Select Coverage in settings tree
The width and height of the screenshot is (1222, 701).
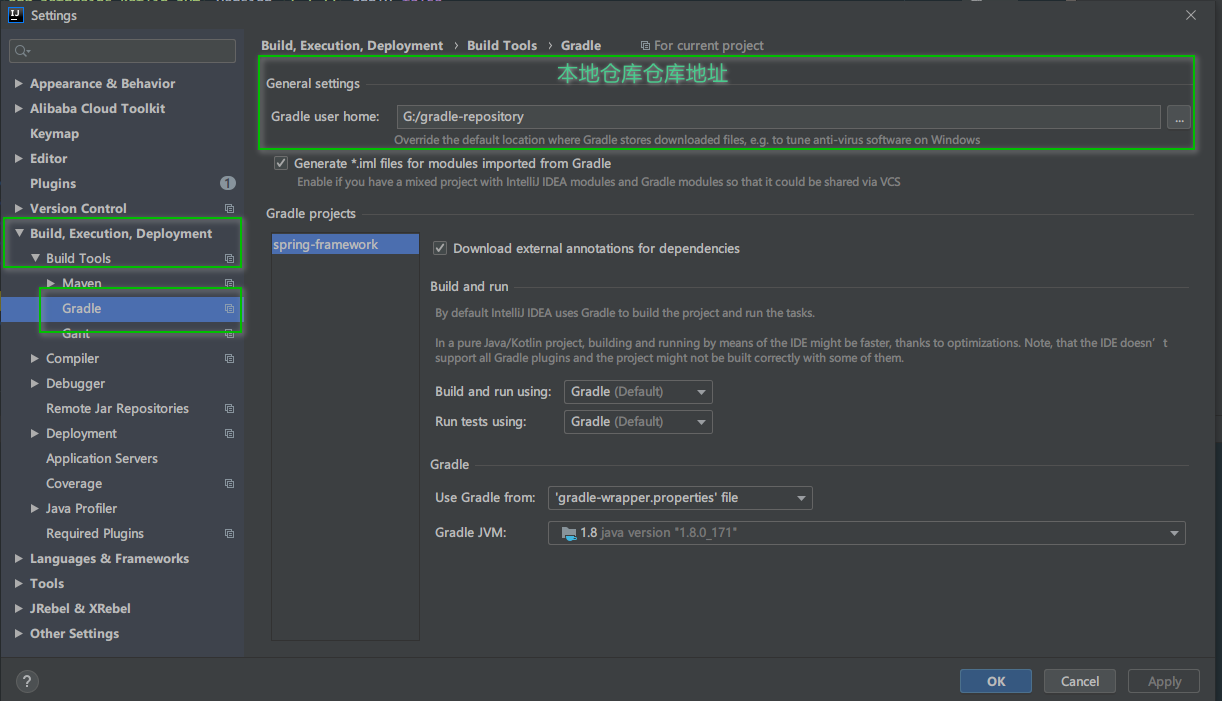pos(74,484)
